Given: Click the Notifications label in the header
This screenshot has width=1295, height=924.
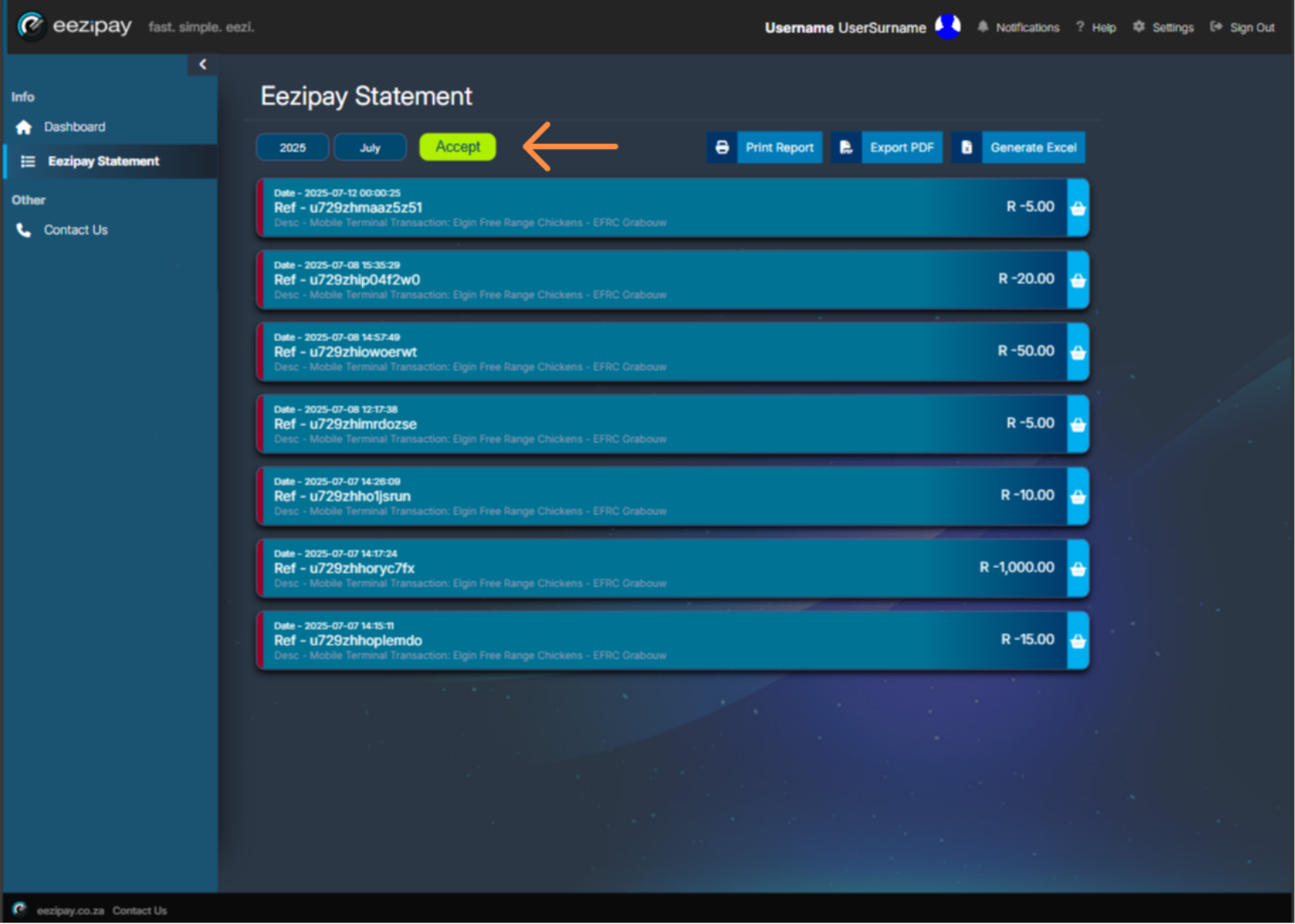Looking at the screenshot, I should tap(1028, 27).
